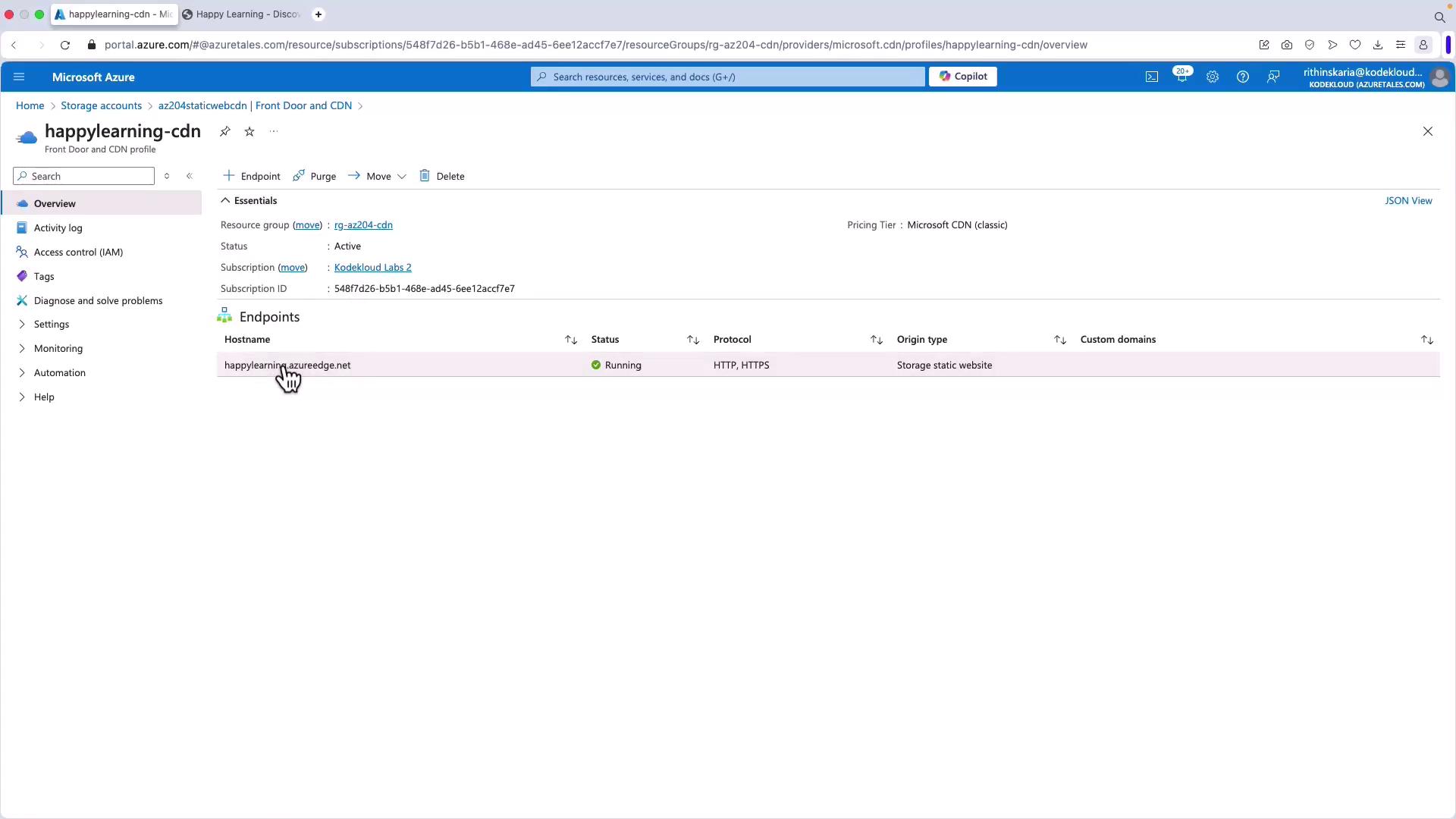Open notifications bell icon

click(x=1181, y=77)
